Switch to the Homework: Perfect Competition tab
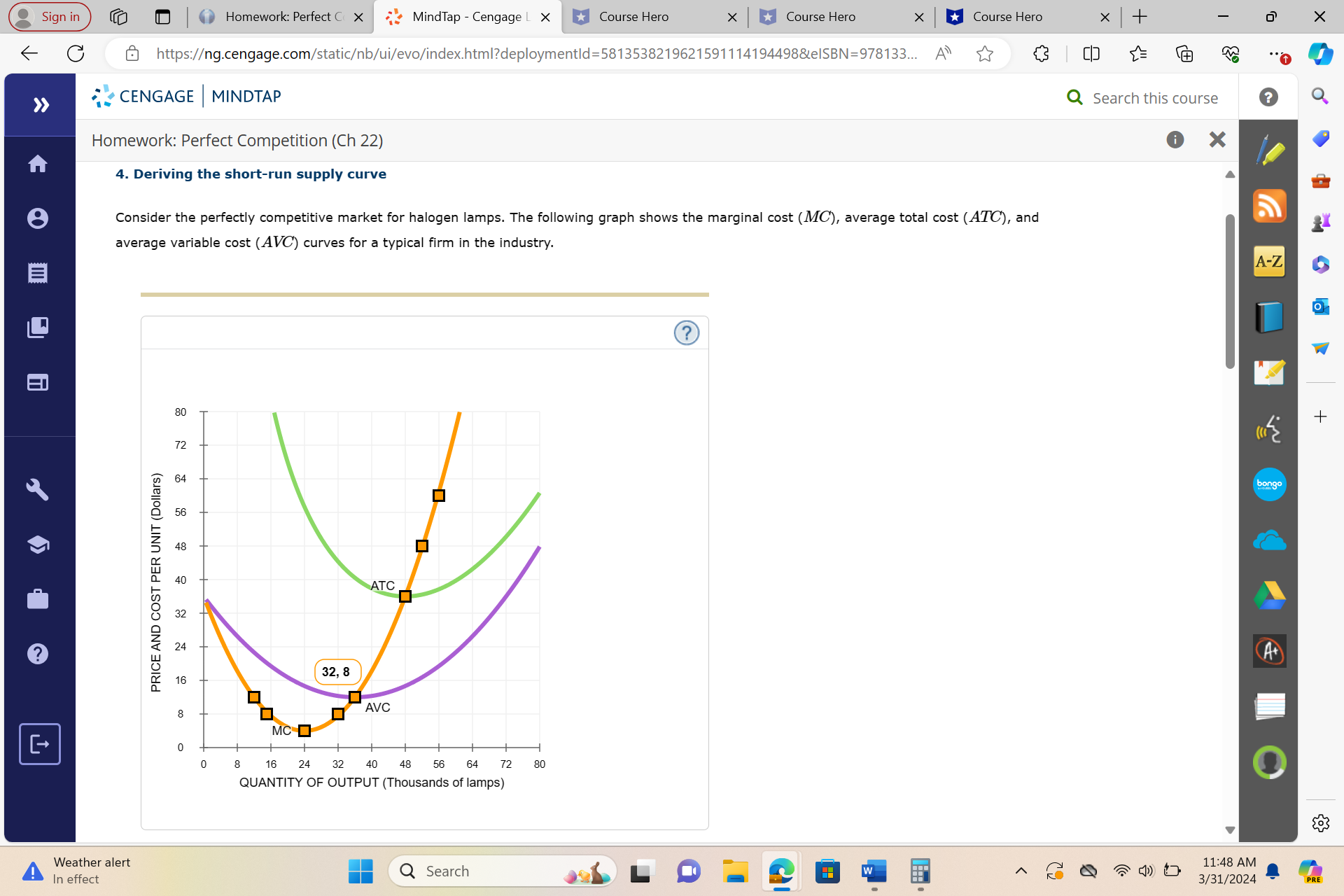This screenshot has height=896, width=1344. (x=280, y=17)
